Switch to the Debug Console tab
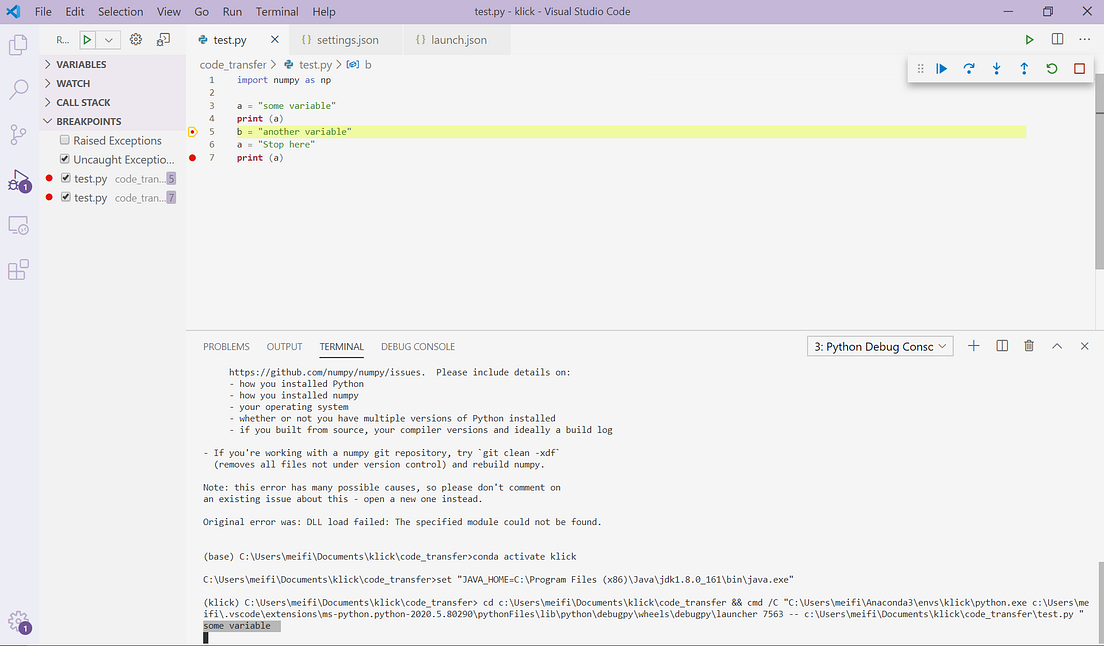 [417, 346]
